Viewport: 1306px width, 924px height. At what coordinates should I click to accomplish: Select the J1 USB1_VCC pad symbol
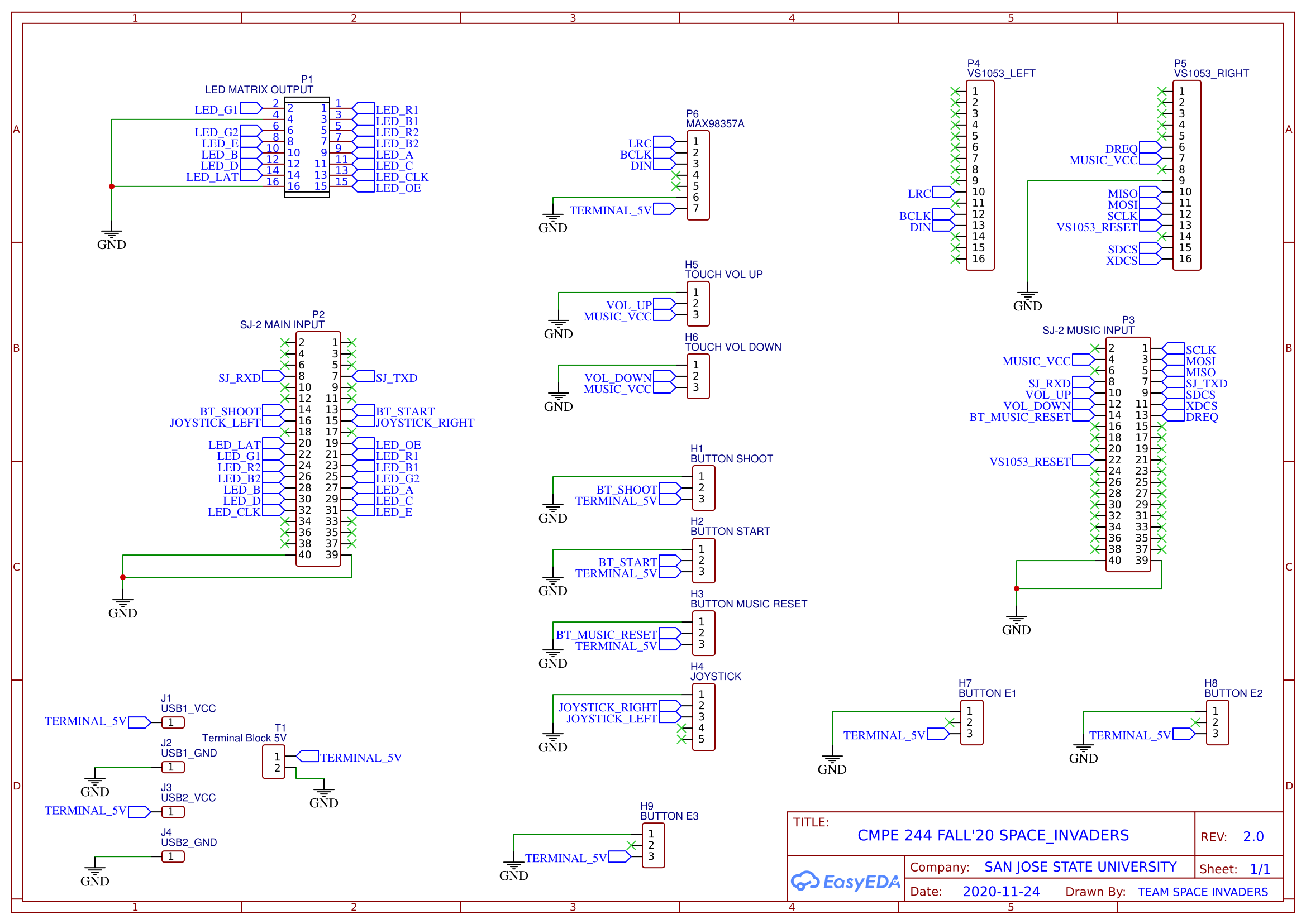(173, 722)
